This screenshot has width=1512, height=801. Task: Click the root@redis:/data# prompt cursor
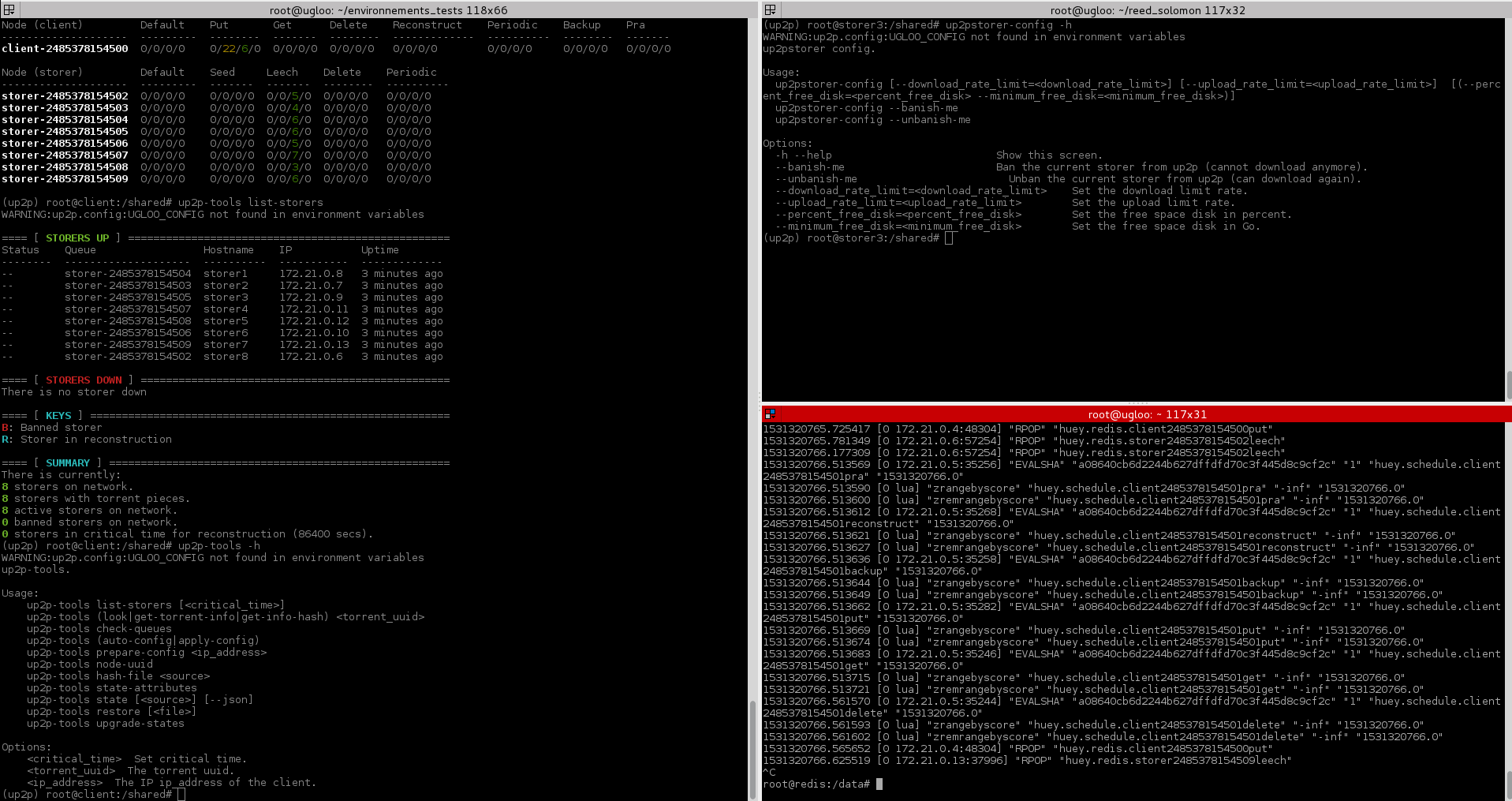[x=879, y=784]
